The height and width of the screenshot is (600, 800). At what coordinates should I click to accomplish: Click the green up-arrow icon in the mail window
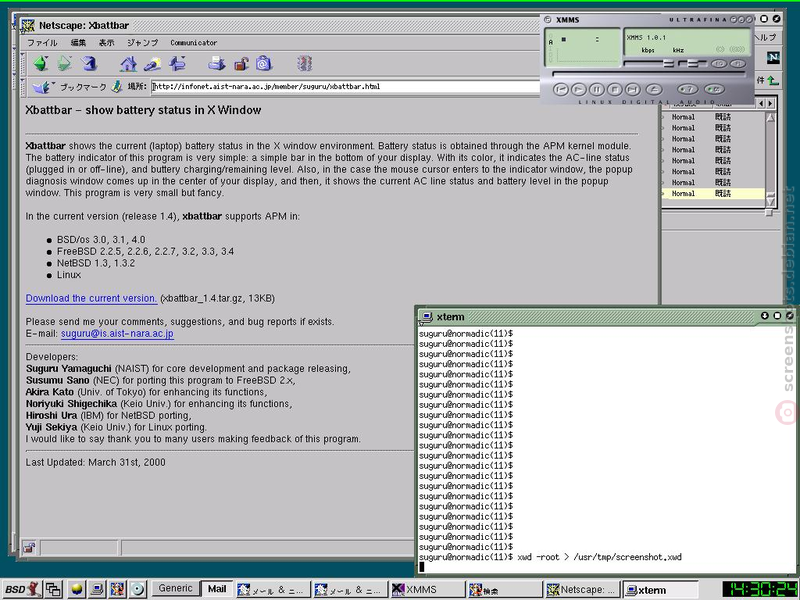tap(773, 80)
